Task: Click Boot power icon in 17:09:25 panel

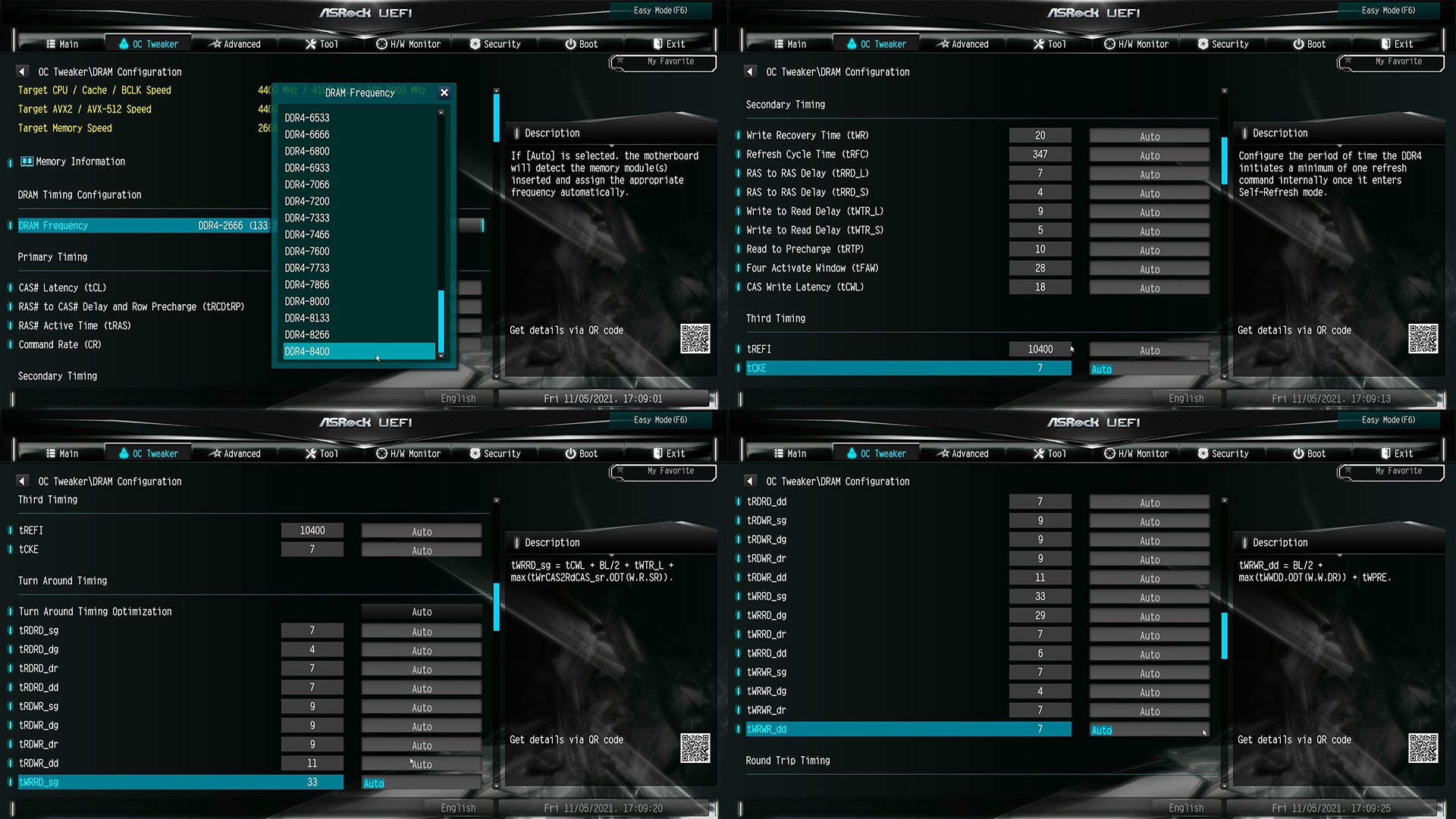Action: [1298, 453]
